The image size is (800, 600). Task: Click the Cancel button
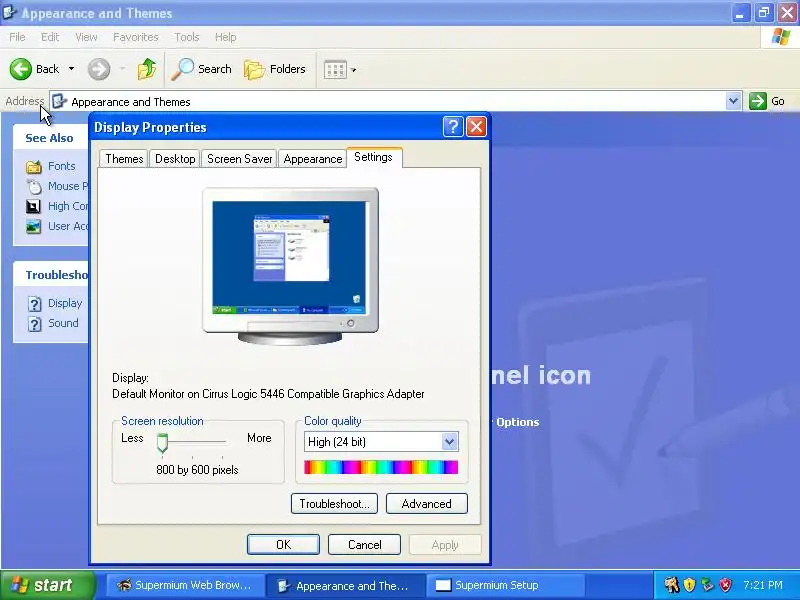click(x=364, y=544)
